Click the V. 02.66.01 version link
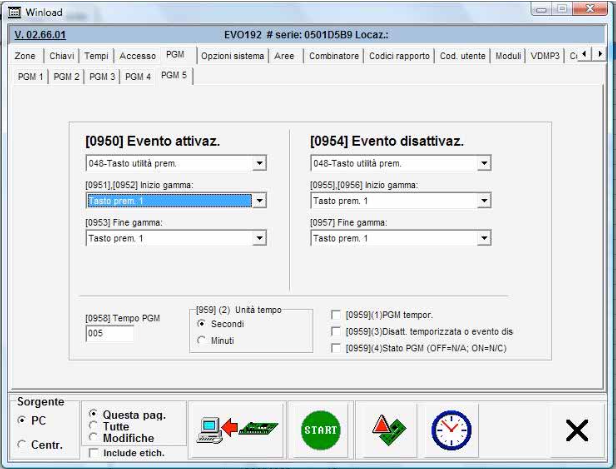The image size is (616, 469). (x=40, y=35)
